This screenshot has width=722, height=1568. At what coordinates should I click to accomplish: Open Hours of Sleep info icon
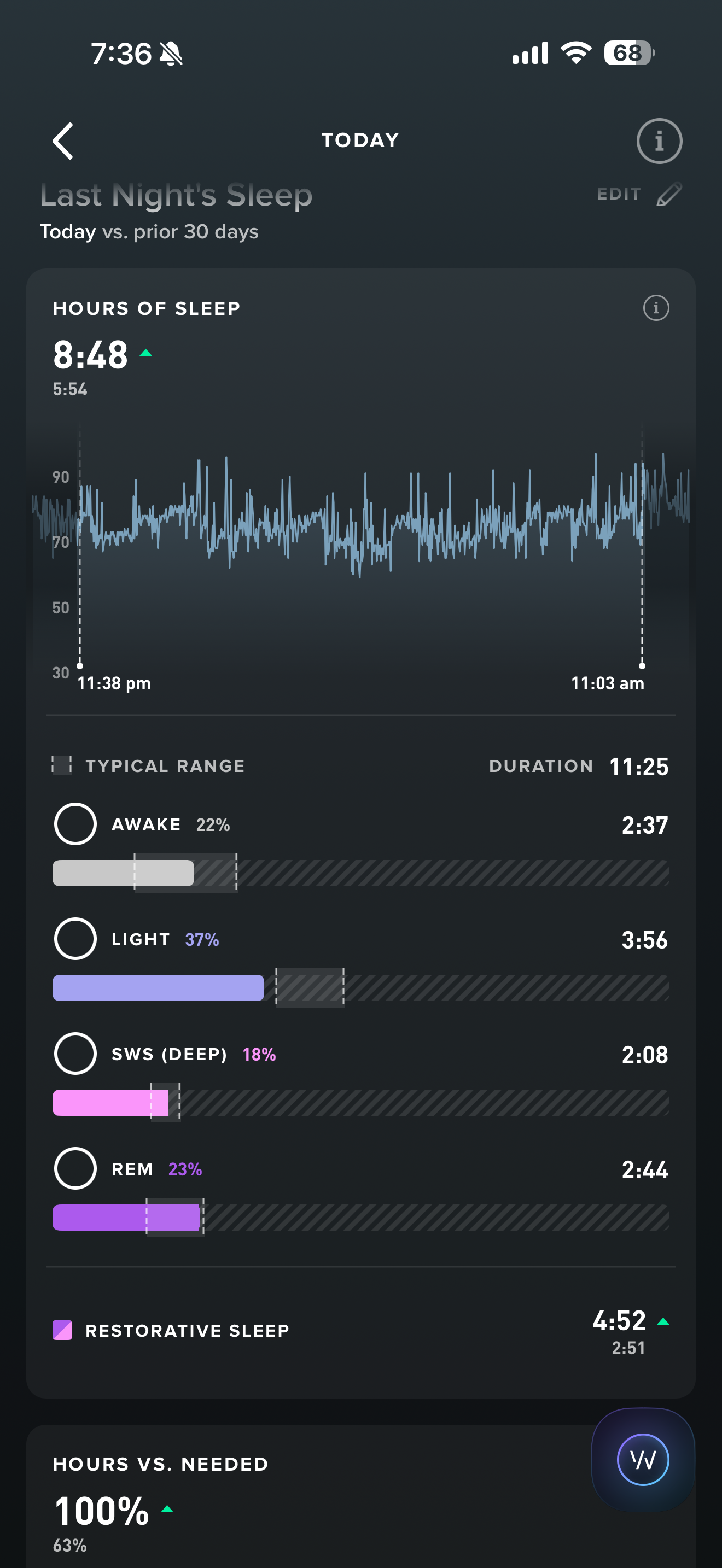coord(656,308)
